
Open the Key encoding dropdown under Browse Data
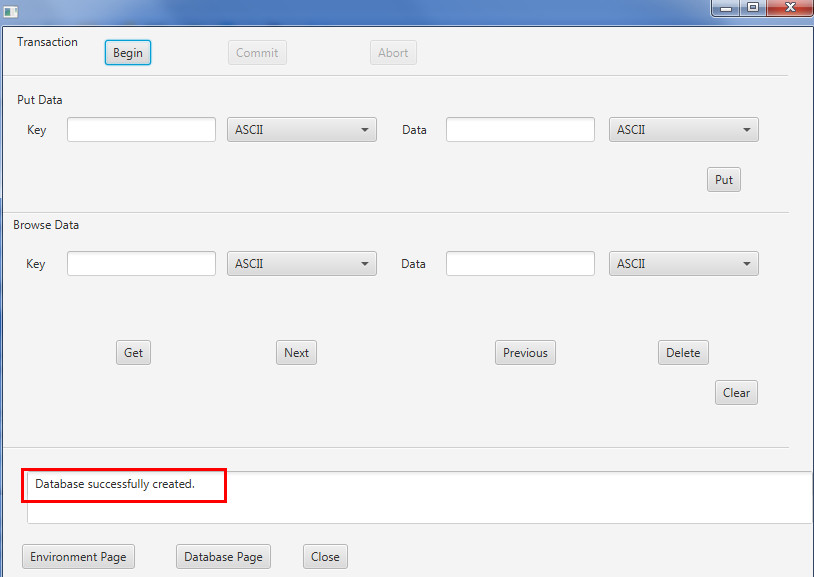tap(301, 263)
